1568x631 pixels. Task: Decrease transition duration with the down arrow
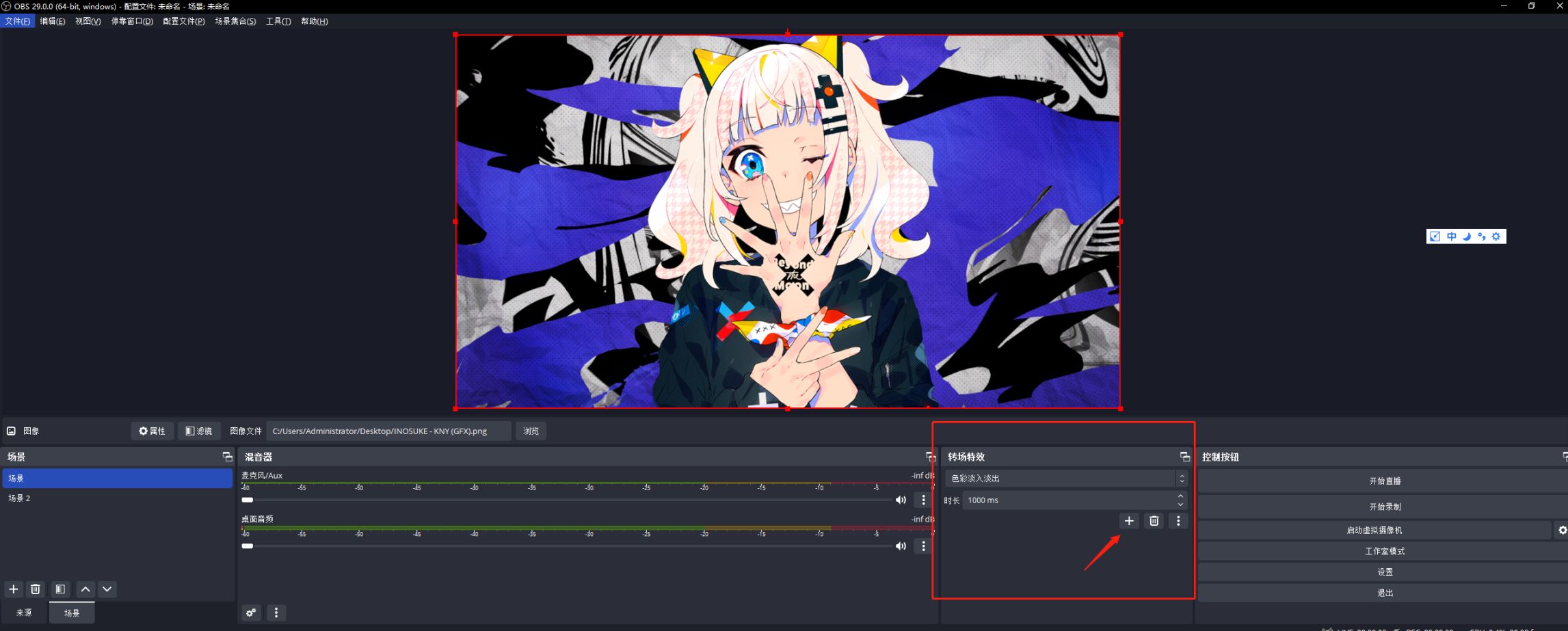(1180, 505)
